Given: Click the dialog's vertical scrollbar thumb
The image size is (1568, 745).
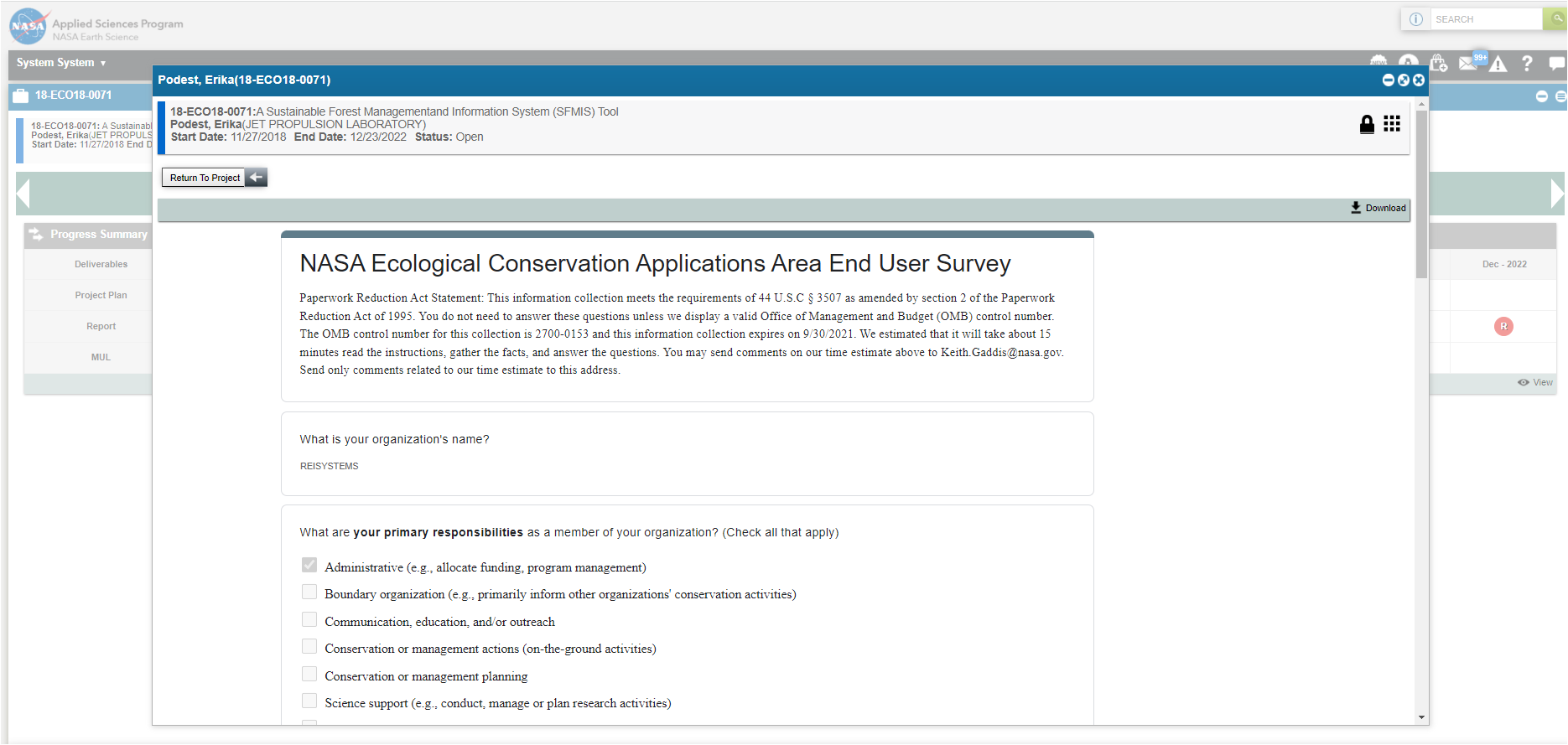Looking at the screenshot, I should click(1421, 193).
